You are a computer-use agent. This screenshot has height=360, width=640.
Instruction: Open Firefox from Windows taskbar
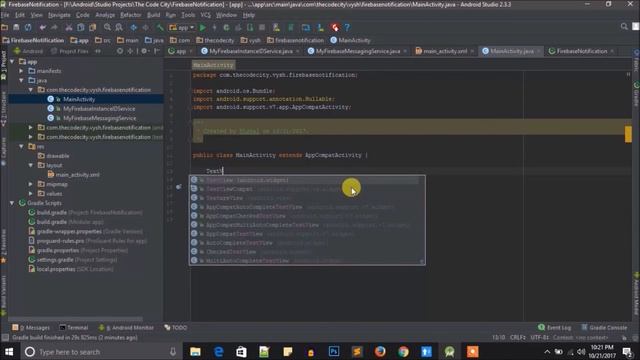tap(380, 352)
